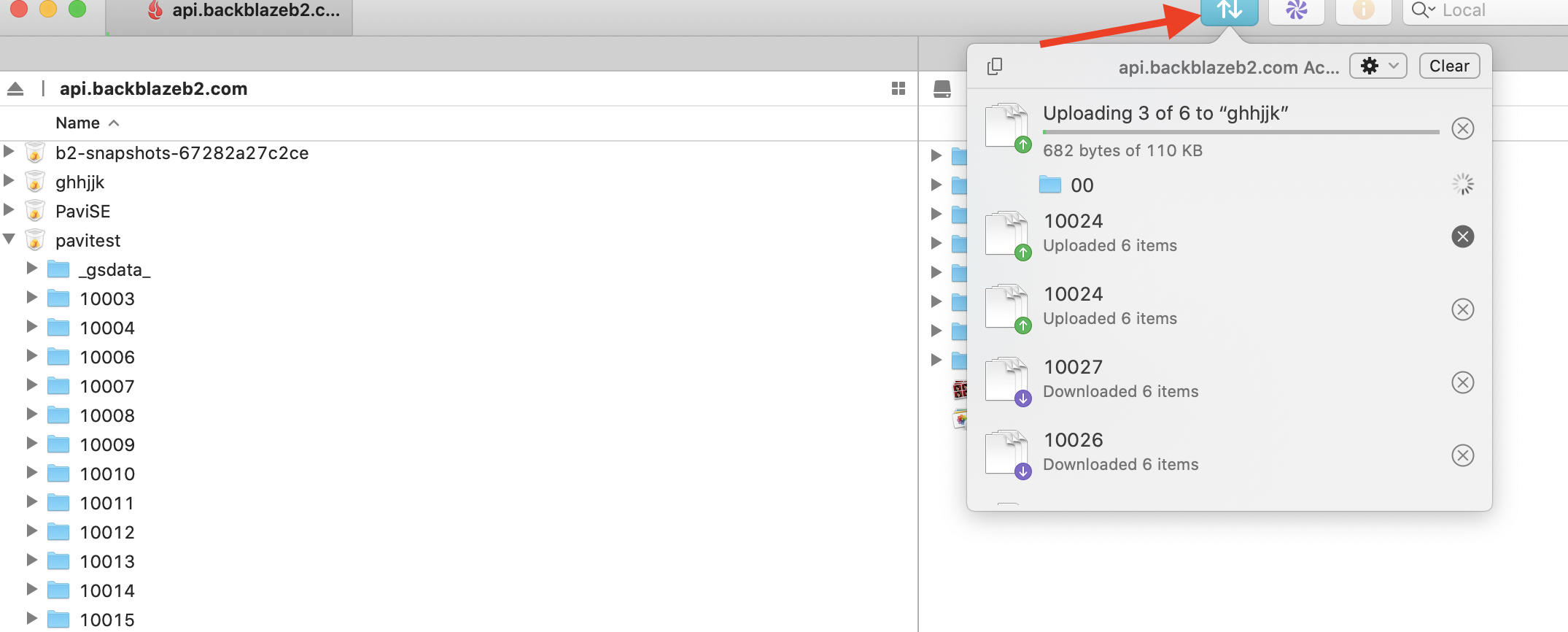This screenshot has width=1568, height=632.
Task: Click the 10026 download file icon
Action: pyautogui.click(x=1008, y=454)
